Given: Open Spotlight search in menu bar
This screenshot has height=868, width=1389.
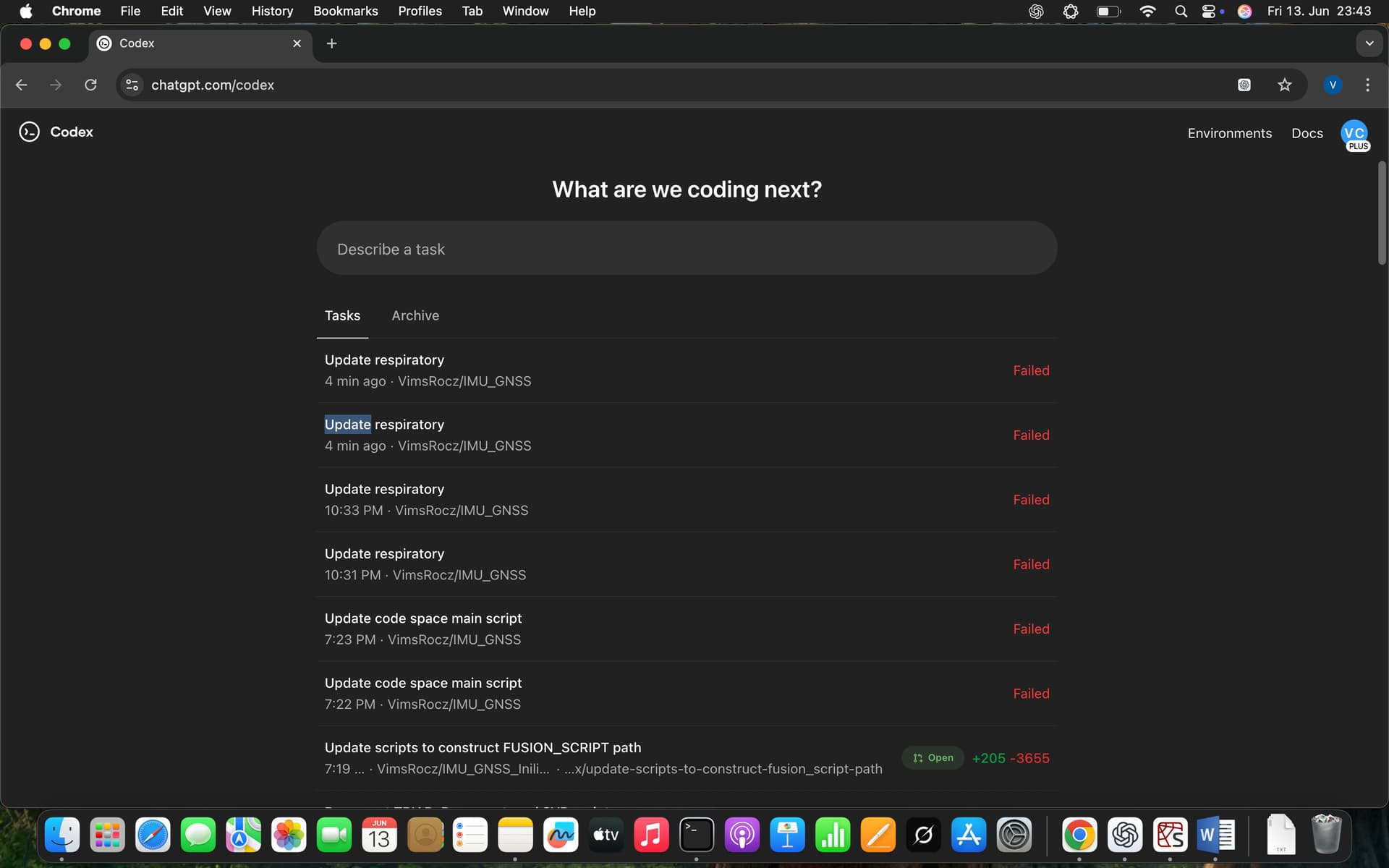Looking at the screenshot, I should [1181, 11].
